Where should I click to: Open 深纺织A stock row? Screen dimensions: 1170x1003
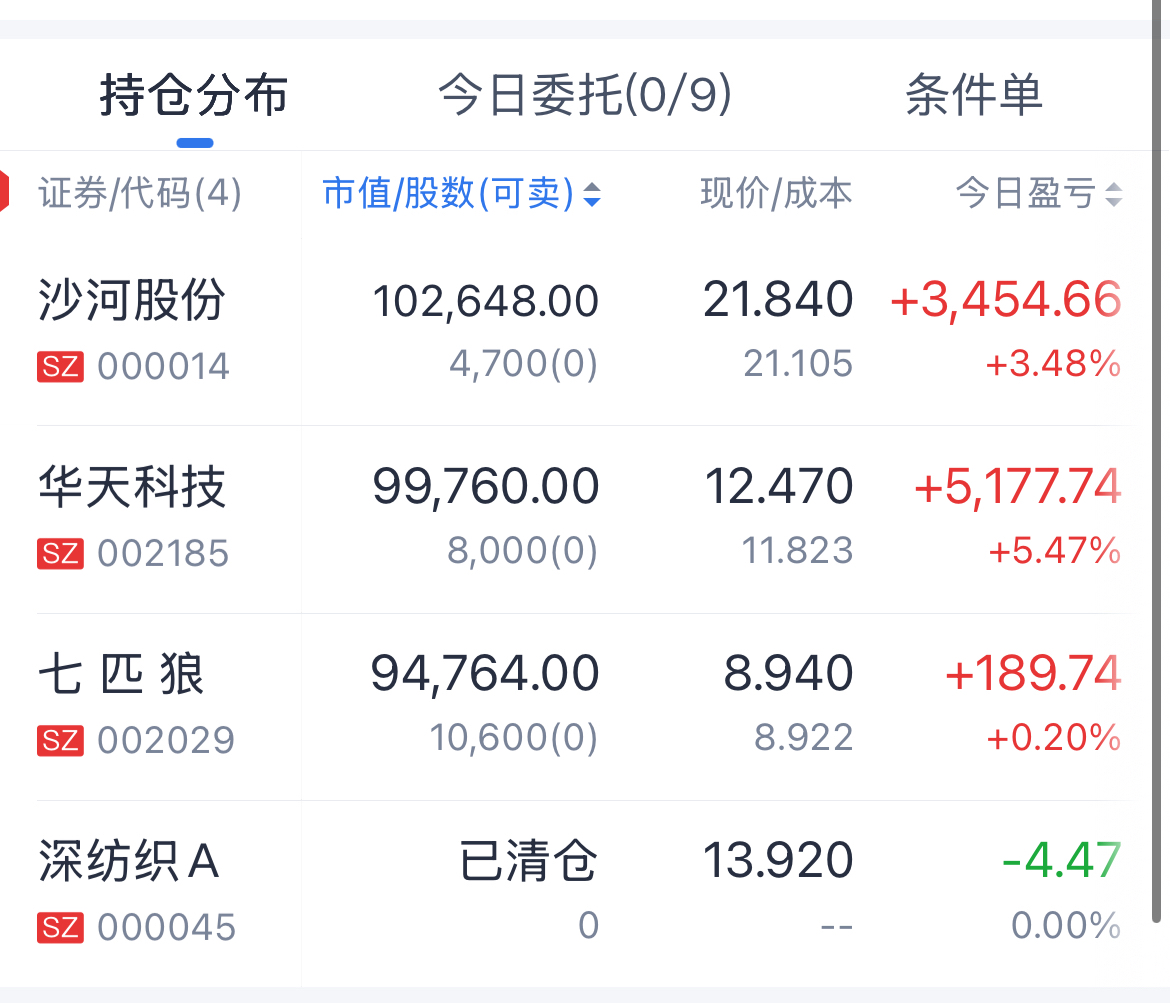[130, 861]
